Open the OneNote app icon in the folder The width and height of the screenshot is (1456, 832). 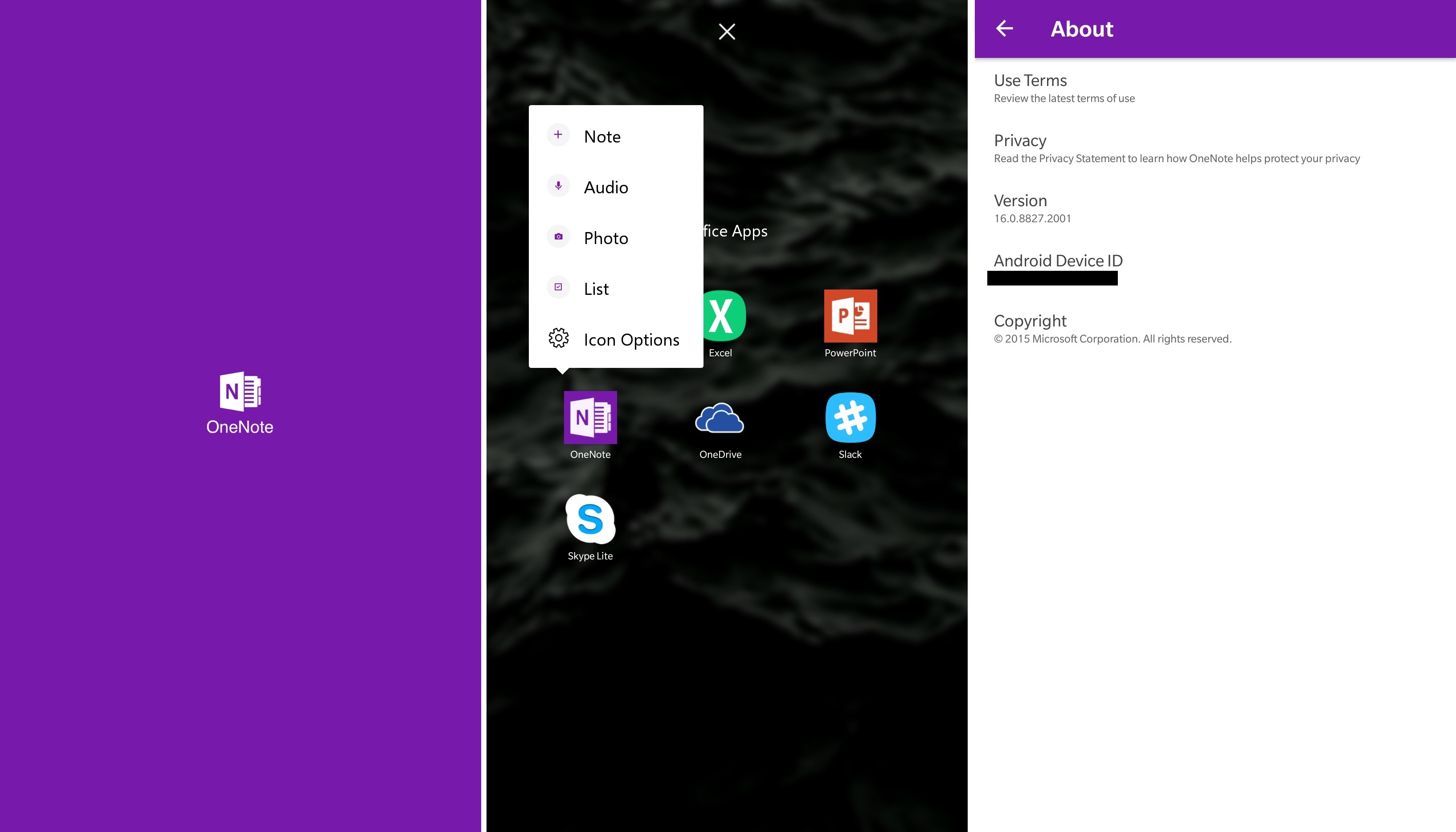(x=590, y=417)
